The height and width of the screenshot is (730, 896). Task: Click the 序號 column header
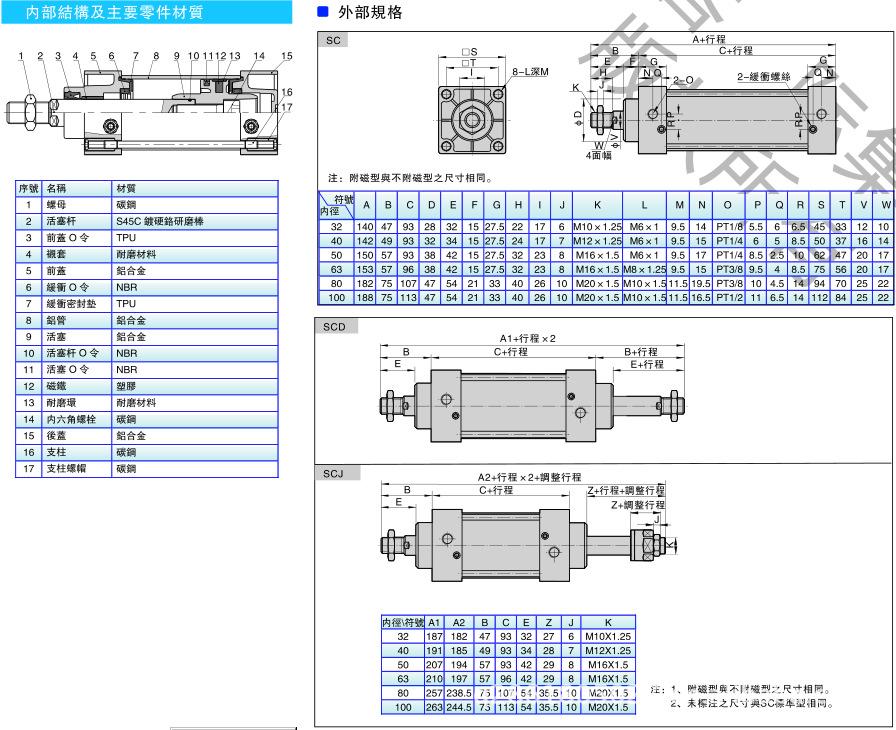coord(28,188)
